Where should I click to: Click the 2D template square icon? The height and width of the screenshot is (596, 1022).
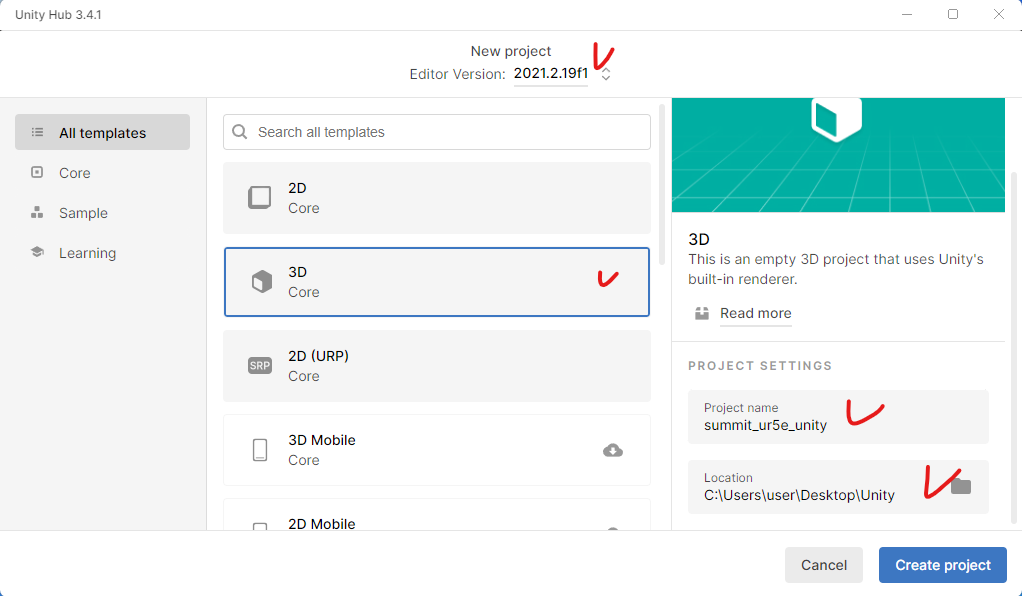(x=259, y=197)
